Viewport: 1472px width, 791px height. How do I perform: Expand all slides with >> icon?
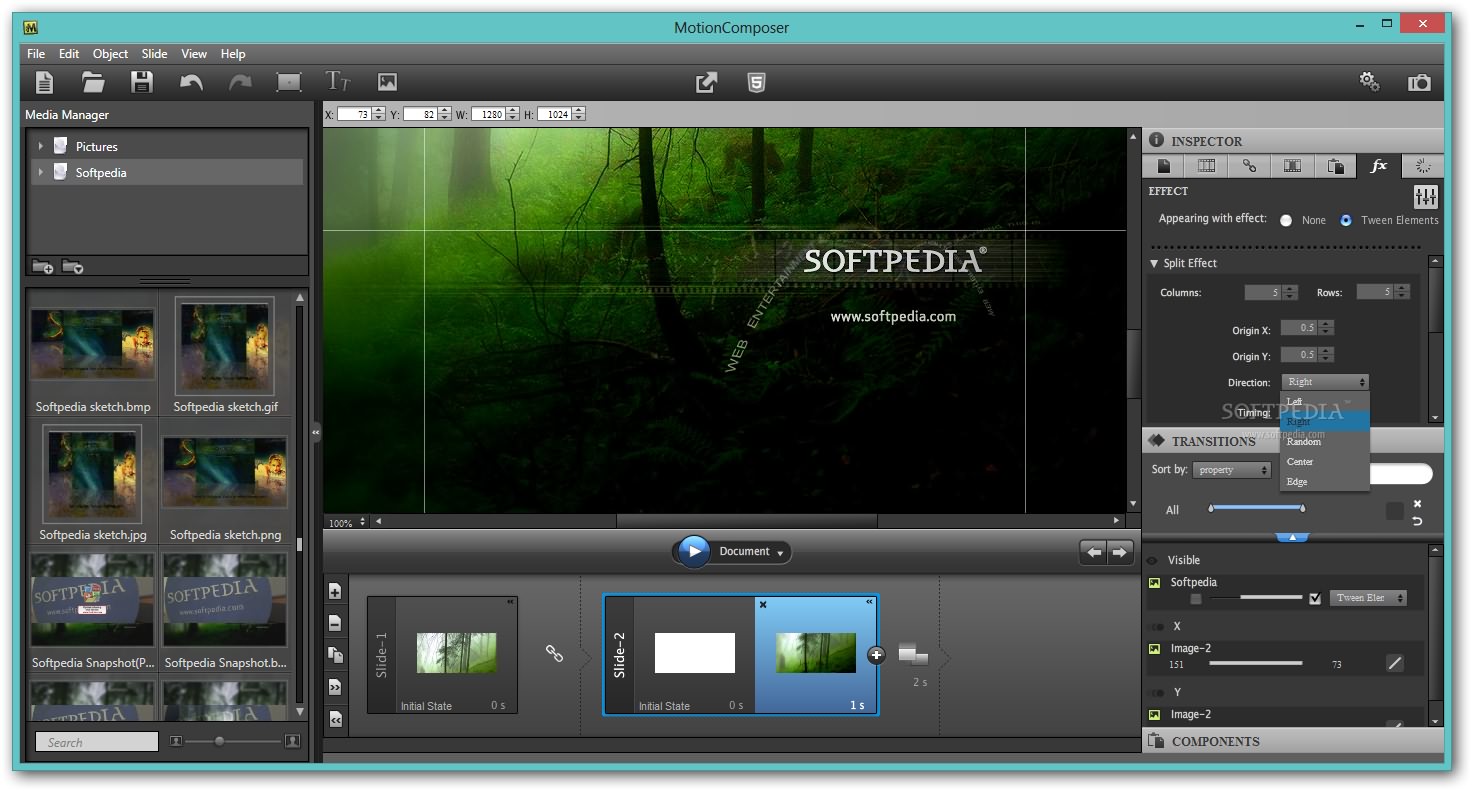tap(335, 687)
